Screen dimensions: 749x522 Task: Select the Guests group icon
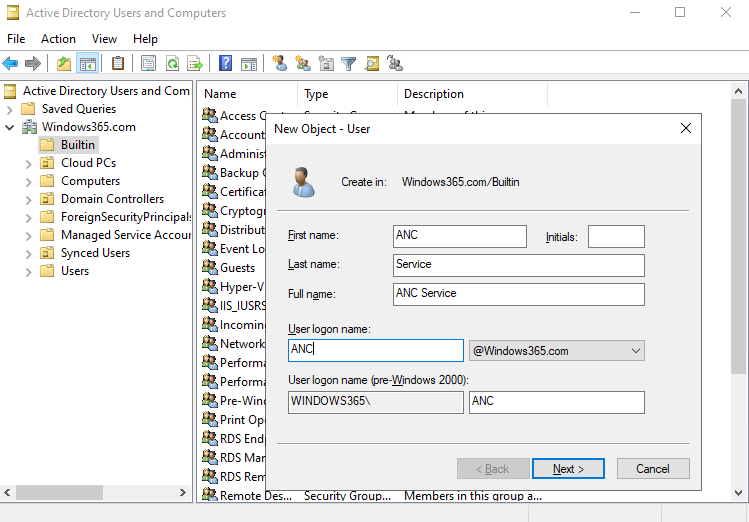point(210,267)
